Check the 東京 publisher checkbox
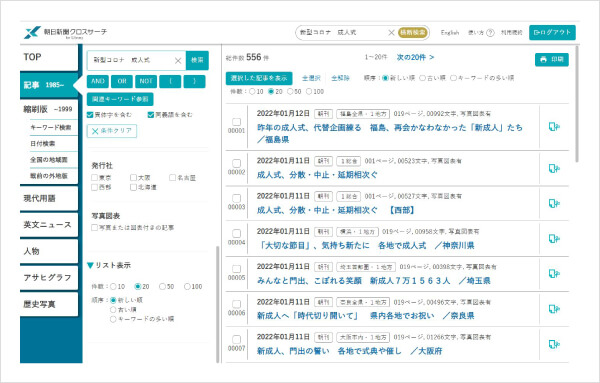600x383 pixels. [x=95, y=178]
